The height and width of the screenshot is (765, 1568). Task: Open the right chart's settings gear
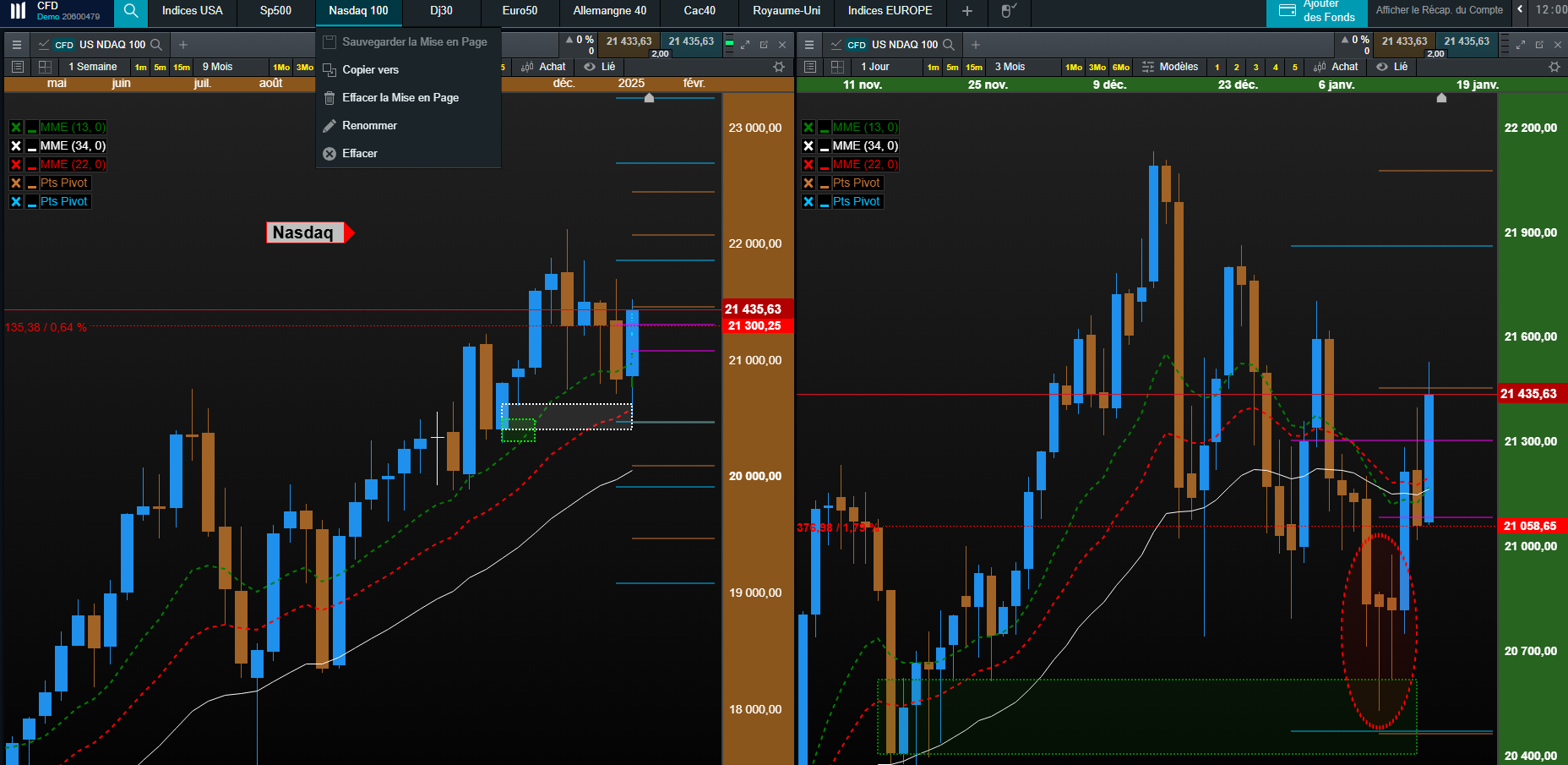[1554, 67]
